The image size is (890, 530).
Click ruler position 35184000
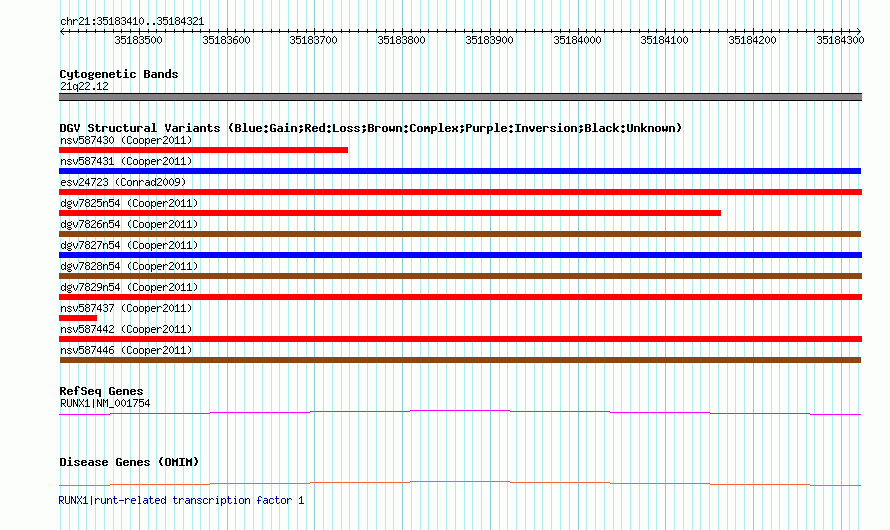pyautogui.click(x=577, y=40)
